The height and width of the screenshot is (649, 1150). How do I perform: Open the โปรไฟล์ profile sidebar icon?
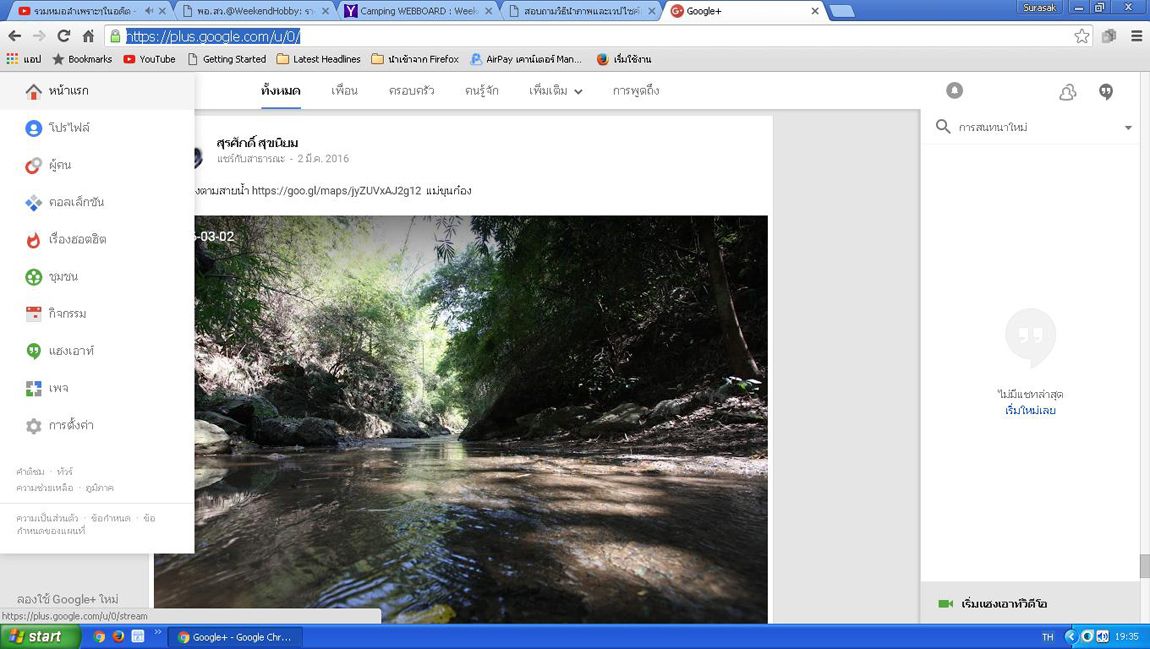(33, 128)
